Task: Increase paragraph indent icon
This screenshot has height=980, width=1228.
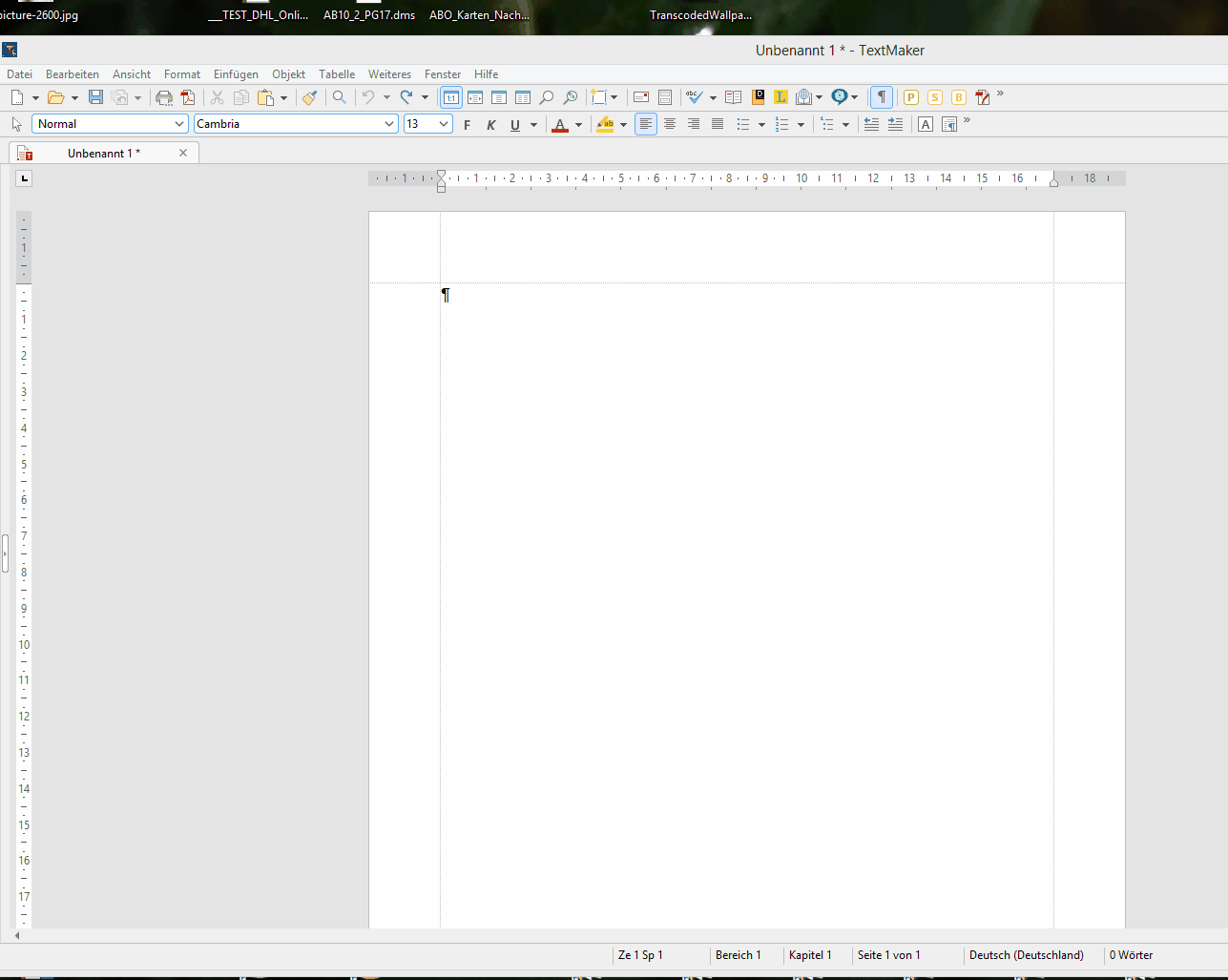Action: 895,124
